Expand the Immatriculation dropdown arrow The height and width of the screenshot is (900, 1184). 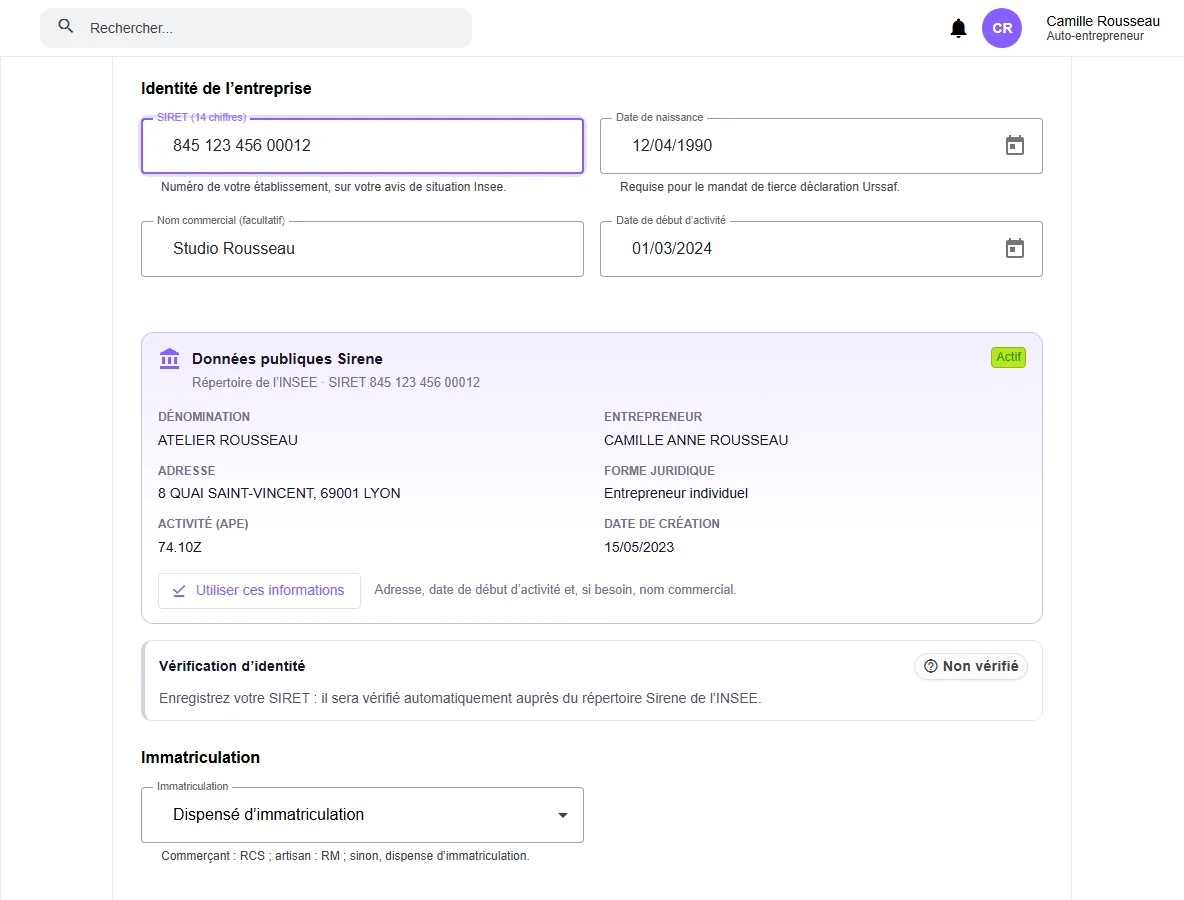[563, 815]
